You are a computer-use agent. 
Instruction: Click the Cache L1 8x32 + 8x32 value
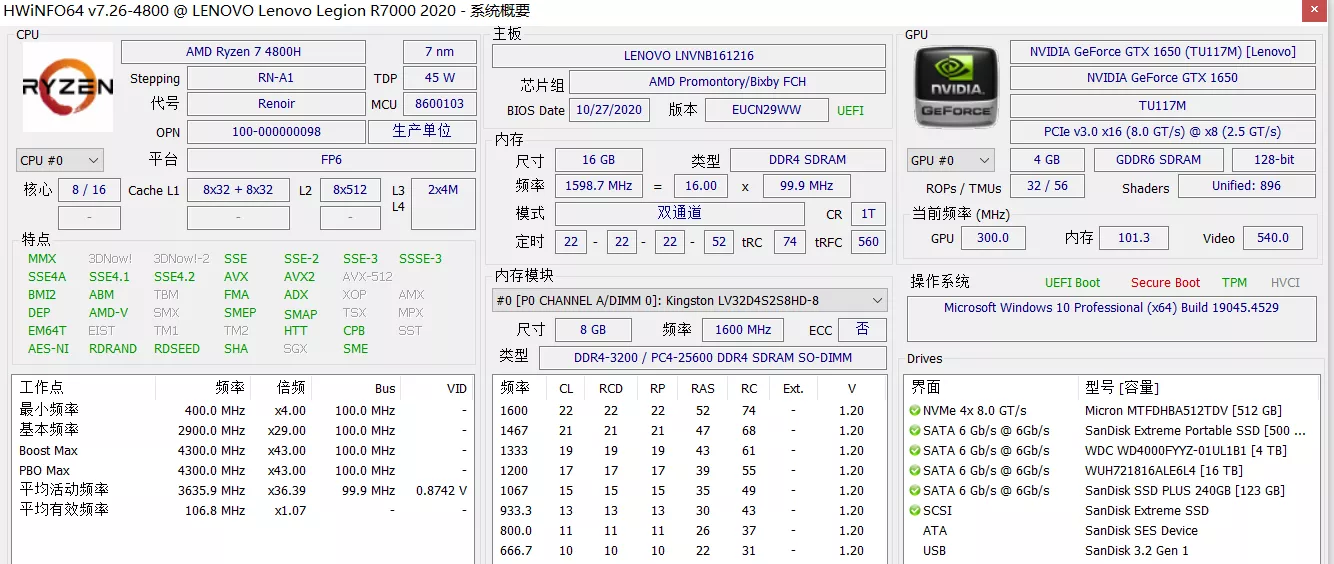(x=238, y=190)
